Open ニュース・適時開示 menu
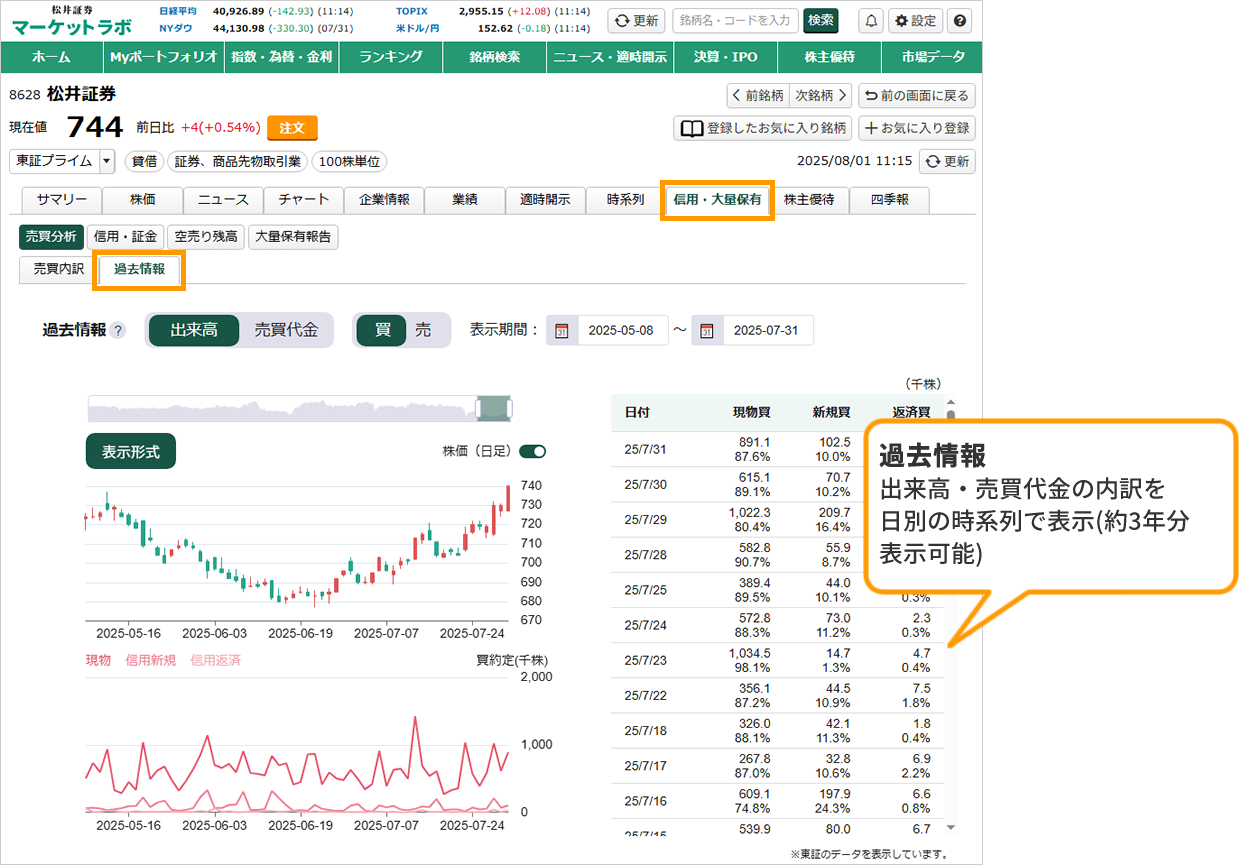The height and width of the screenshot is (865, 1239). coord(609,57)
